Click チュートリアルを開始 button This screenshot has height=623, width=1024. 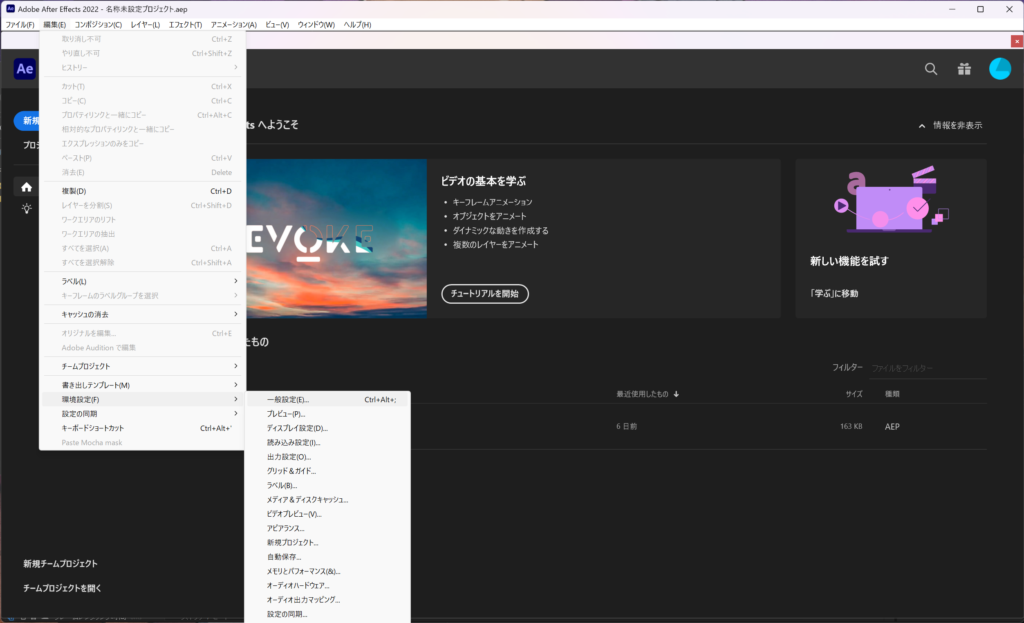coord(485,294)
